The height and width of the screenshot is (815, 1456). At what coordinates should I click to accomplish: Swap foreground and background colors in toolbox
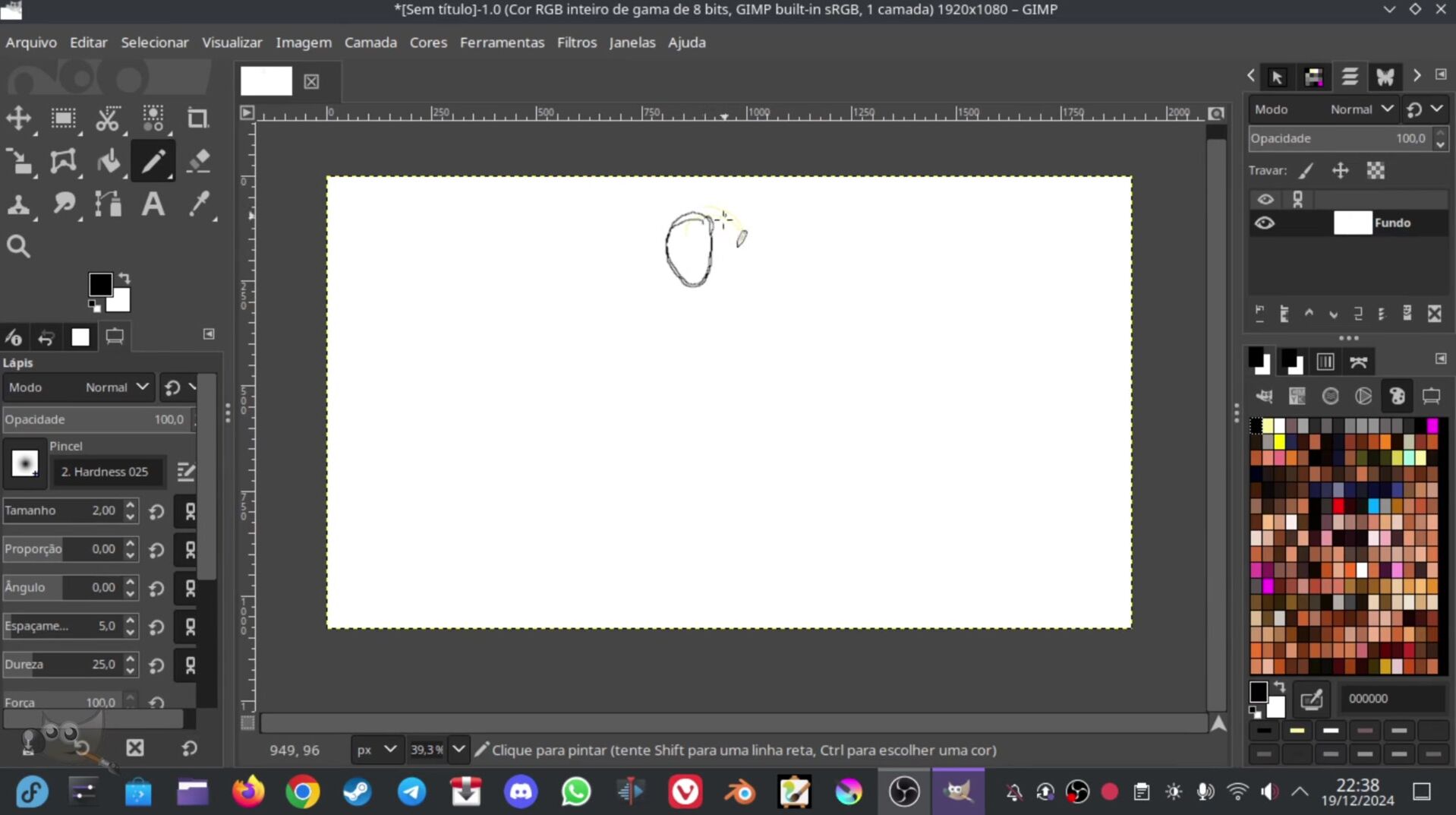click(124, 278)
